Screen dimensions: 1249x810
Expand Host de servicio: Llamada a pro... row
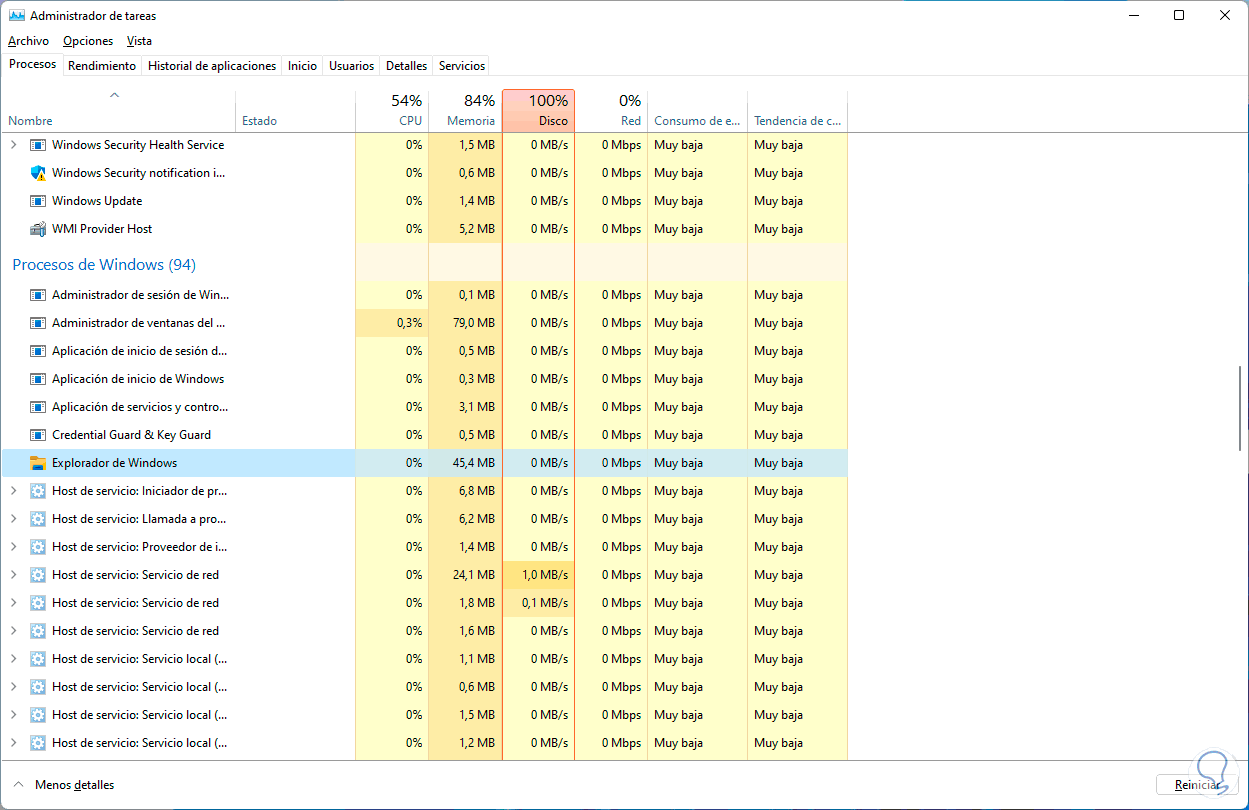[x=13, y=519]
